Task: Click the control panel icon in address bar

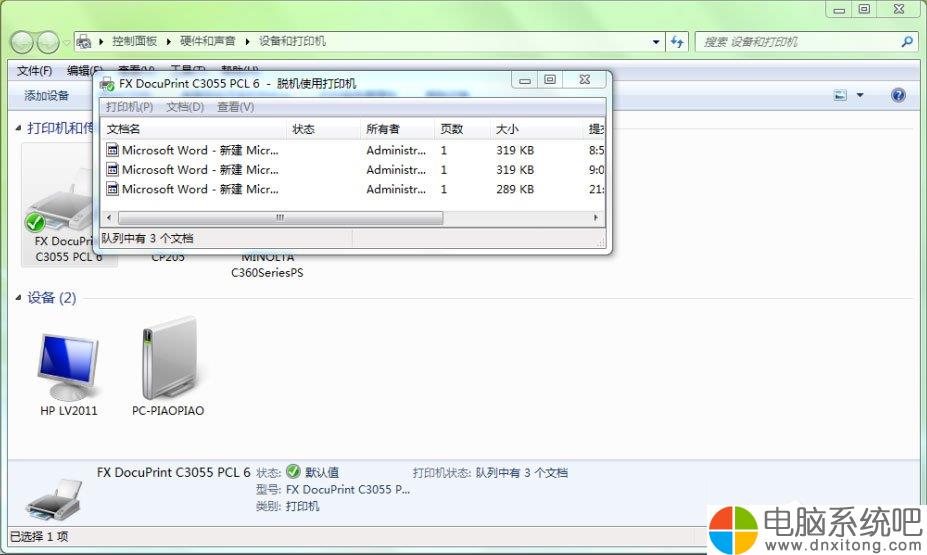Action: (84, 41)
